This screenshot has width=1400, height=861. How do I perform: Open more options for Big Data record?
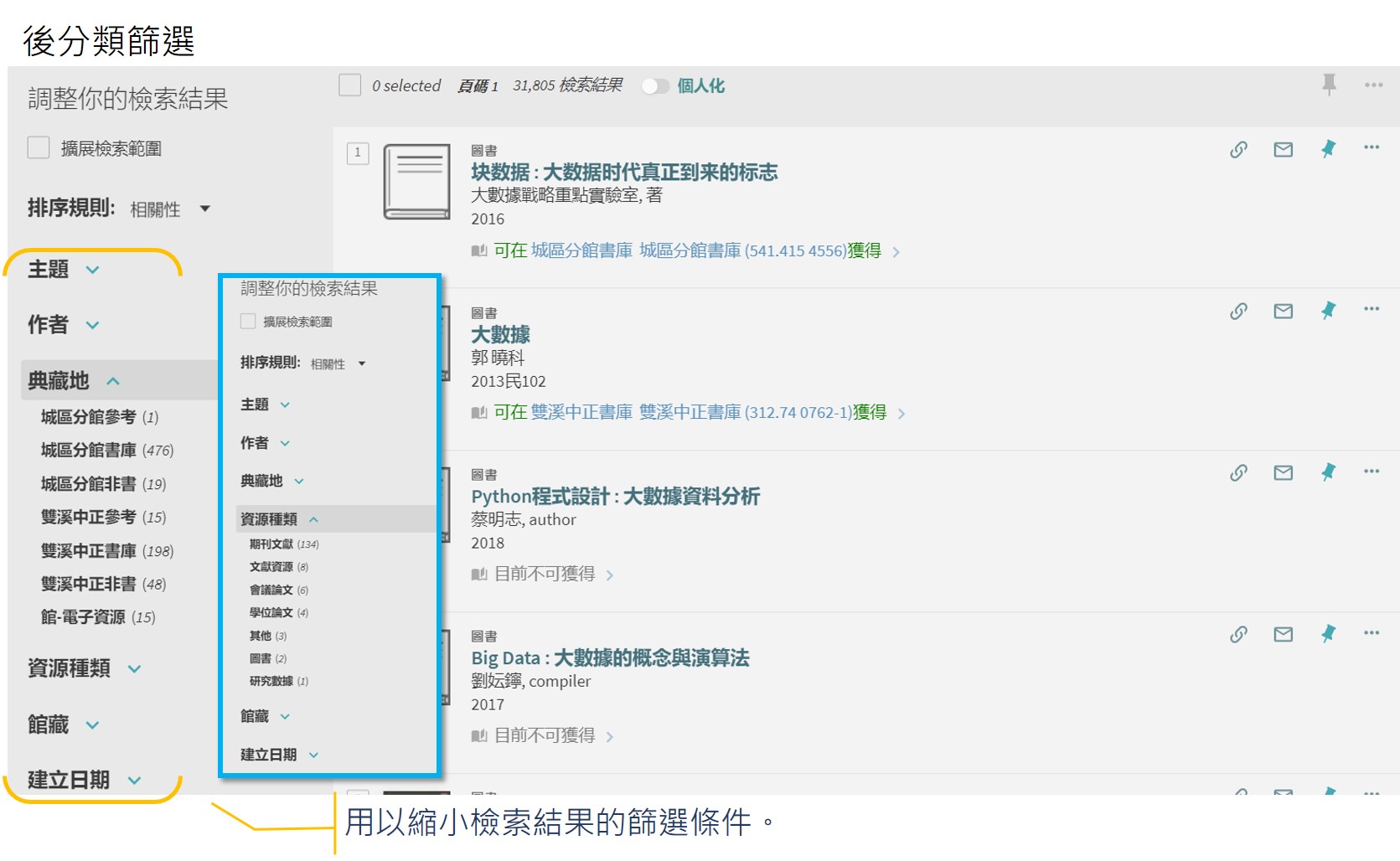click(1371, 633)
